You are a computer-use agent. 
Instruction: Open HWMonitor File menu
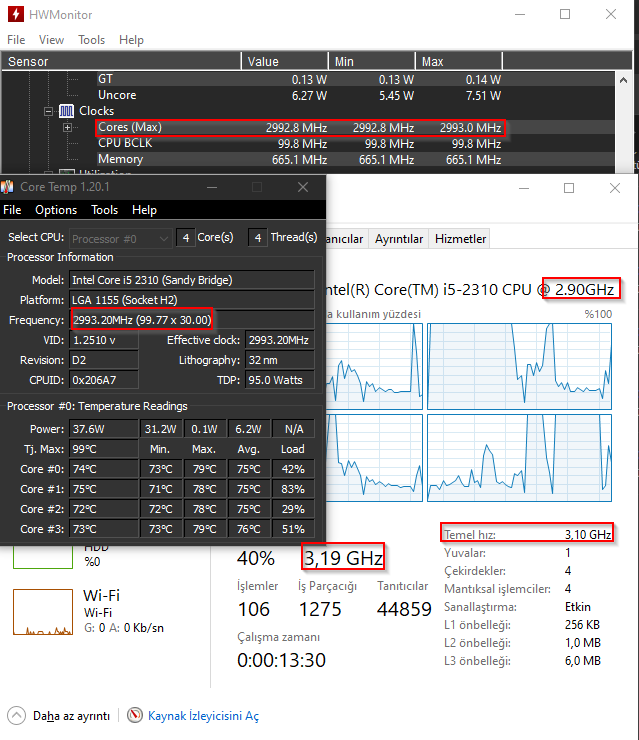pos(16,40)
